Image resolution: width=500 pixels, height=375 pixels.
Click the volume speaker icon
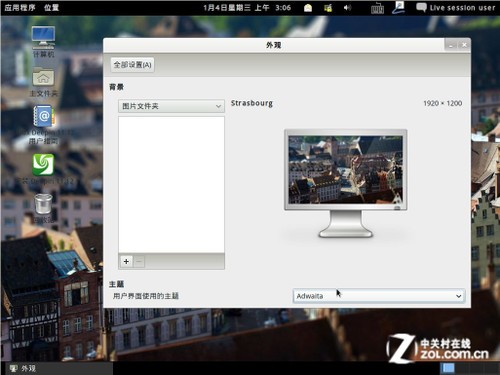click(x=347, y=8)
